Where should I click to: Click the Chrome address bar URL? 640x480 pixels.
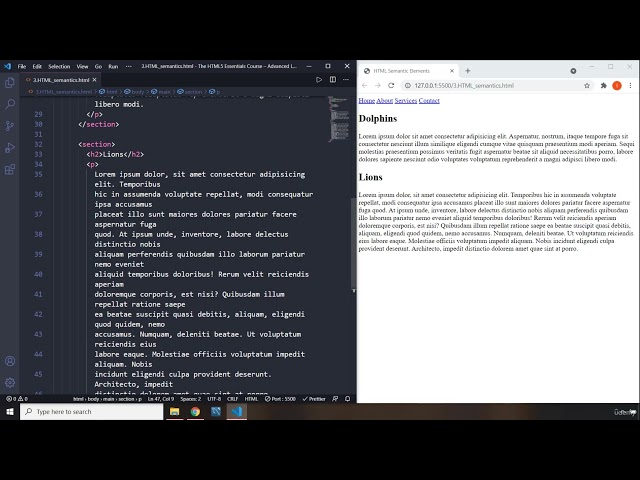[x=464, y=86]
